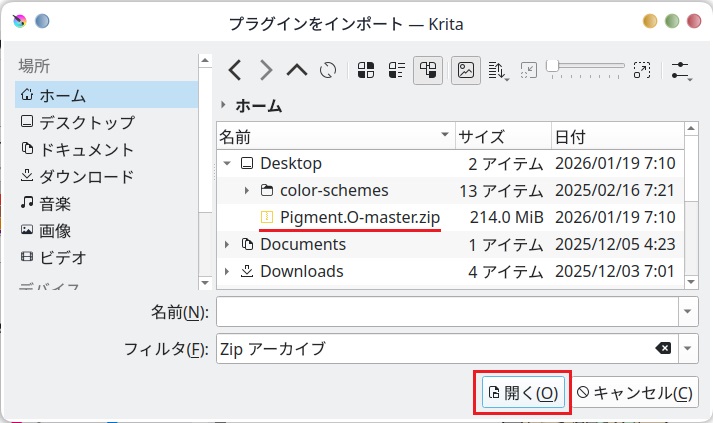Image resolution: width=713 pixels, height=423 pixels.
Task: Expand the Documents folder
Action: tap(229, 244)
